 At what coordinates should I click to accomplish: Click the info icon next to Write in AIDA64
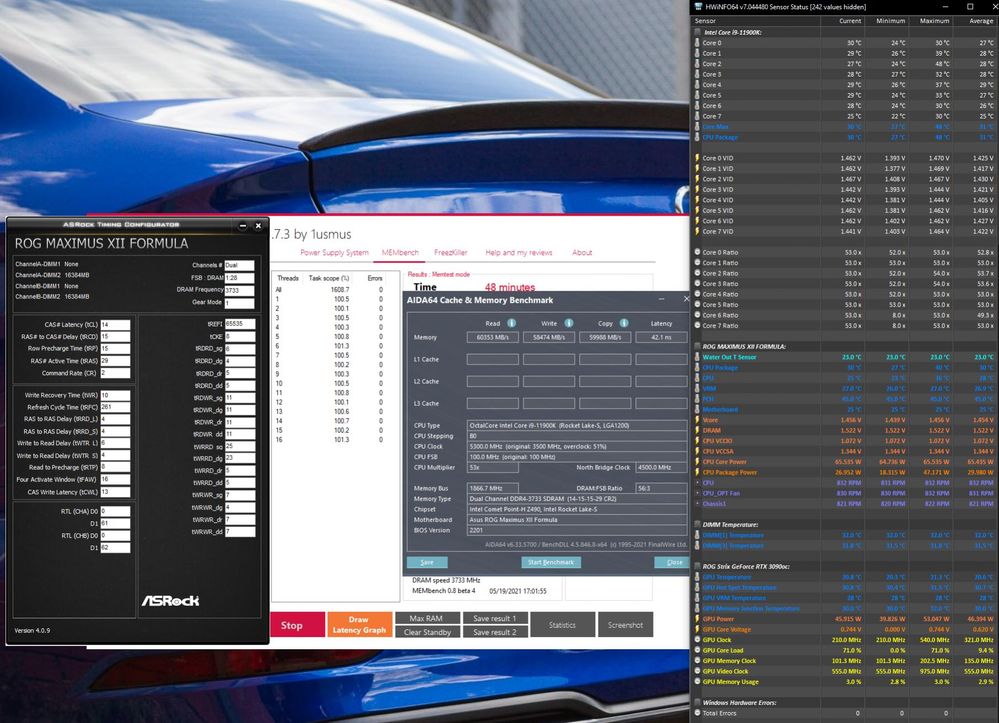tap(568, 323)
